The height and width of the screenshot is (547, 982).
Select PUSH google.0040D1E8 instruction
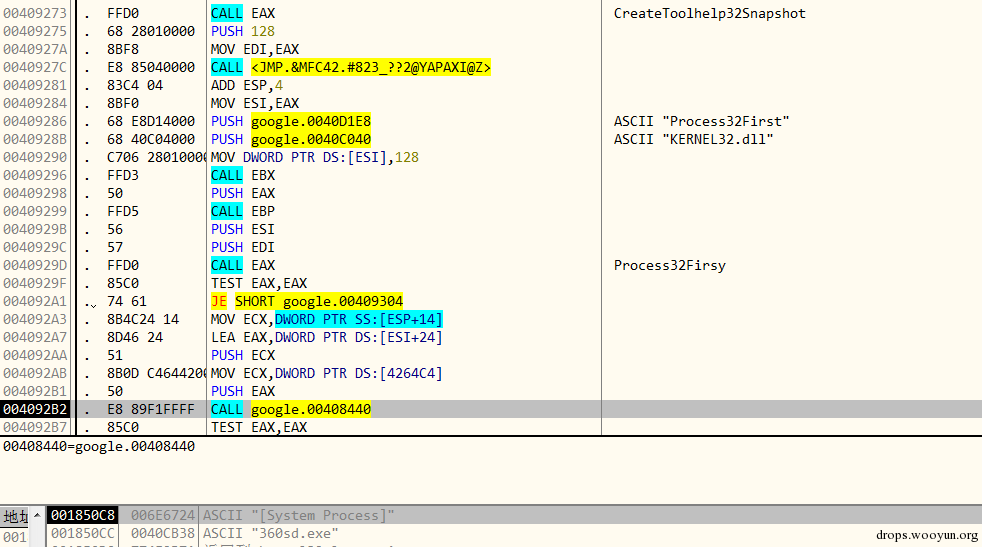pos(291,122)
